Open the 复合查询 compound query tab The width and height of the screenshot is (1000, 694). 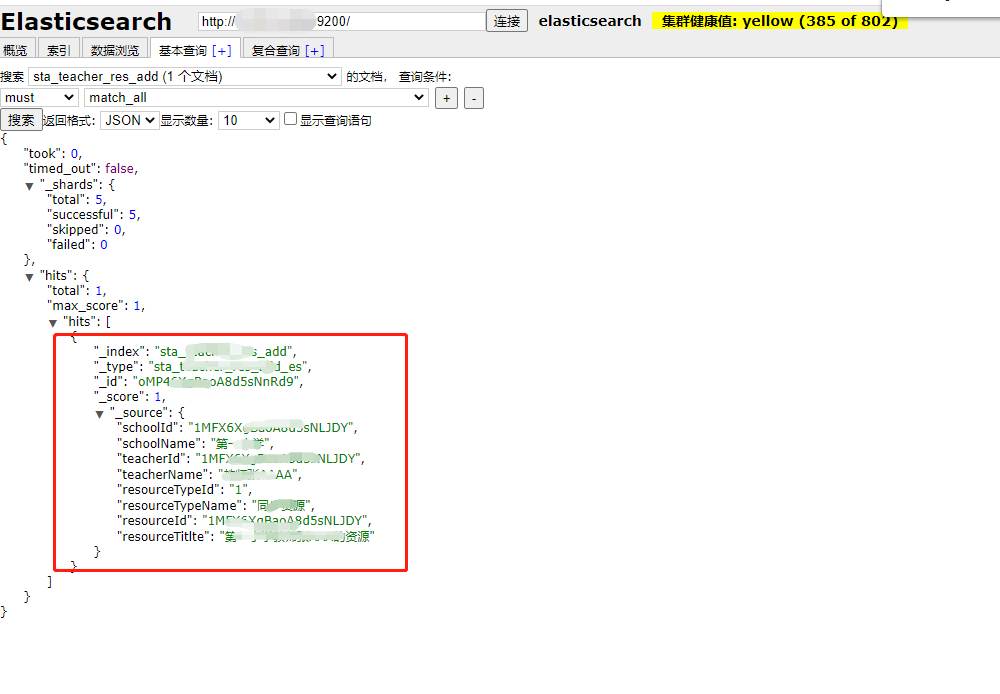[276, 50]
